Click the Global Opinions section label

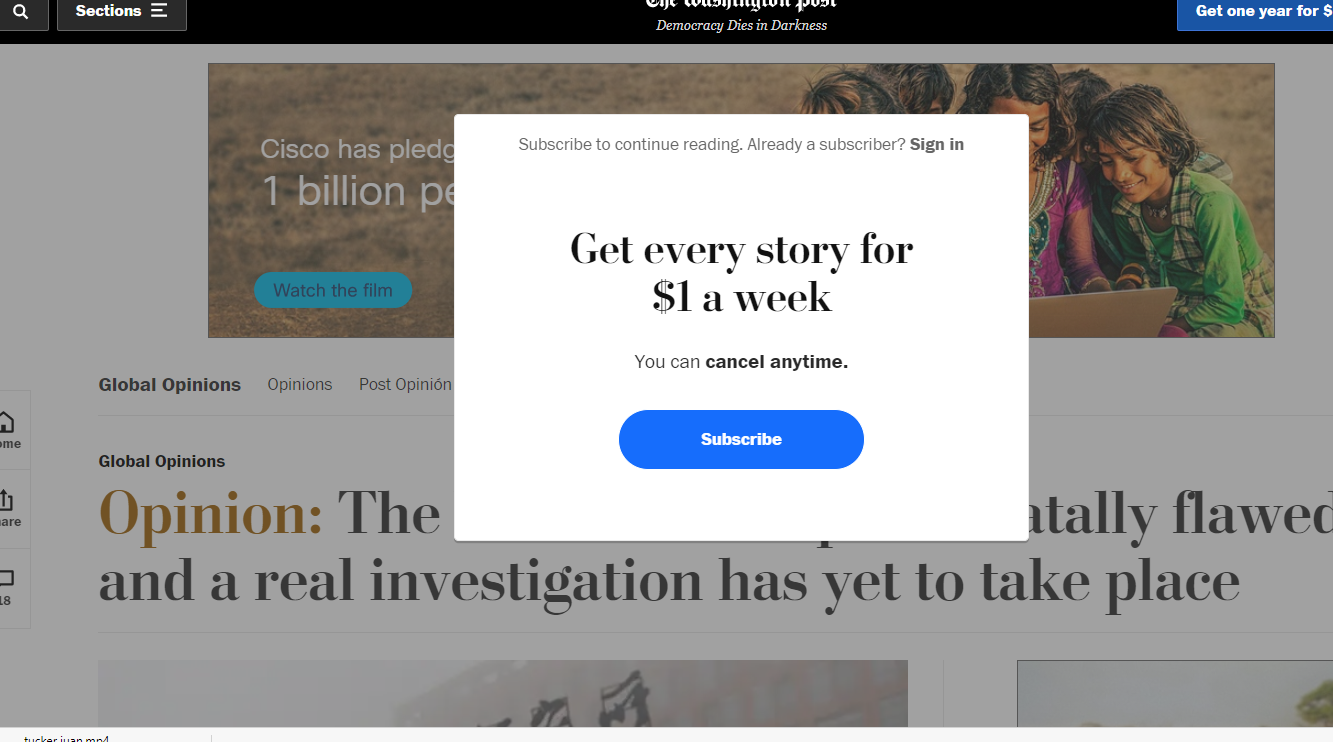tap(162, 461)
